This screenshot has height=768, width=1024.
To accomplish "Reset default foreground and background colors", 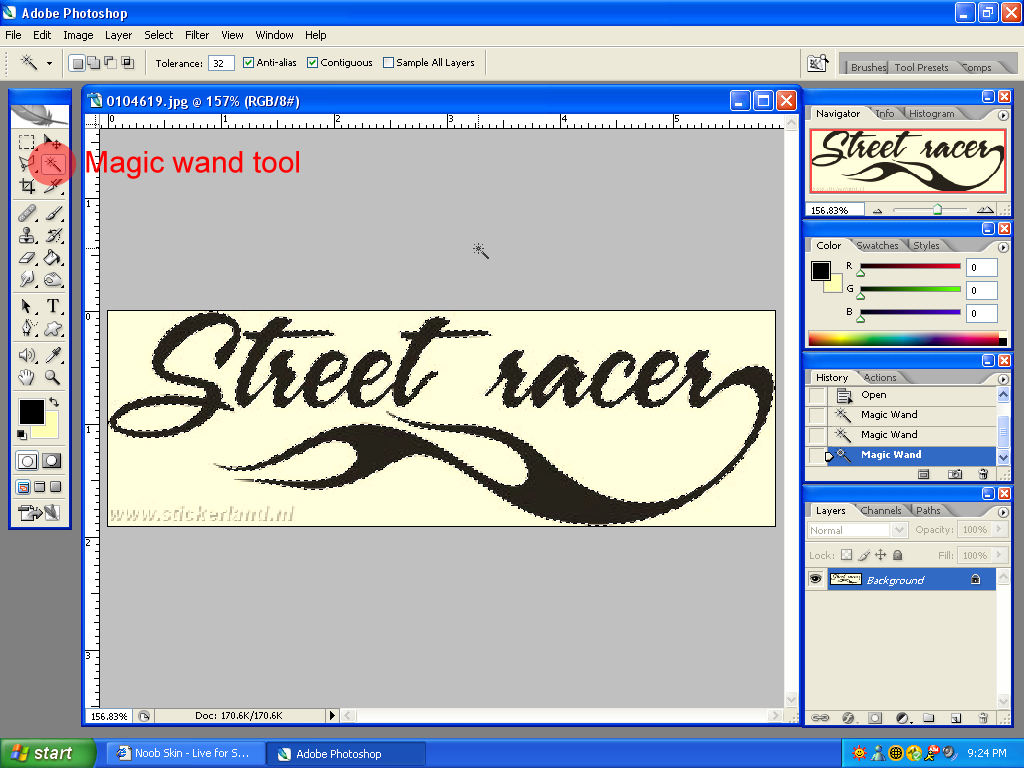I will pos(22,434).
